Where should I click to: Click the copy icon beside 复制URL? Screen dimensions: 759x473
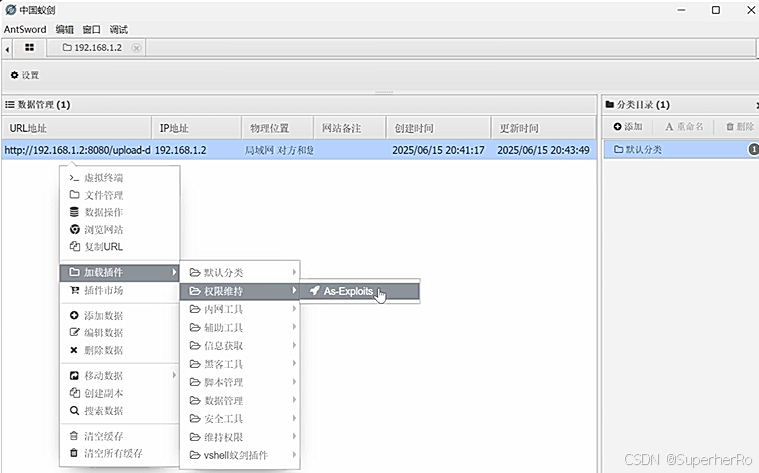point(75,246)
